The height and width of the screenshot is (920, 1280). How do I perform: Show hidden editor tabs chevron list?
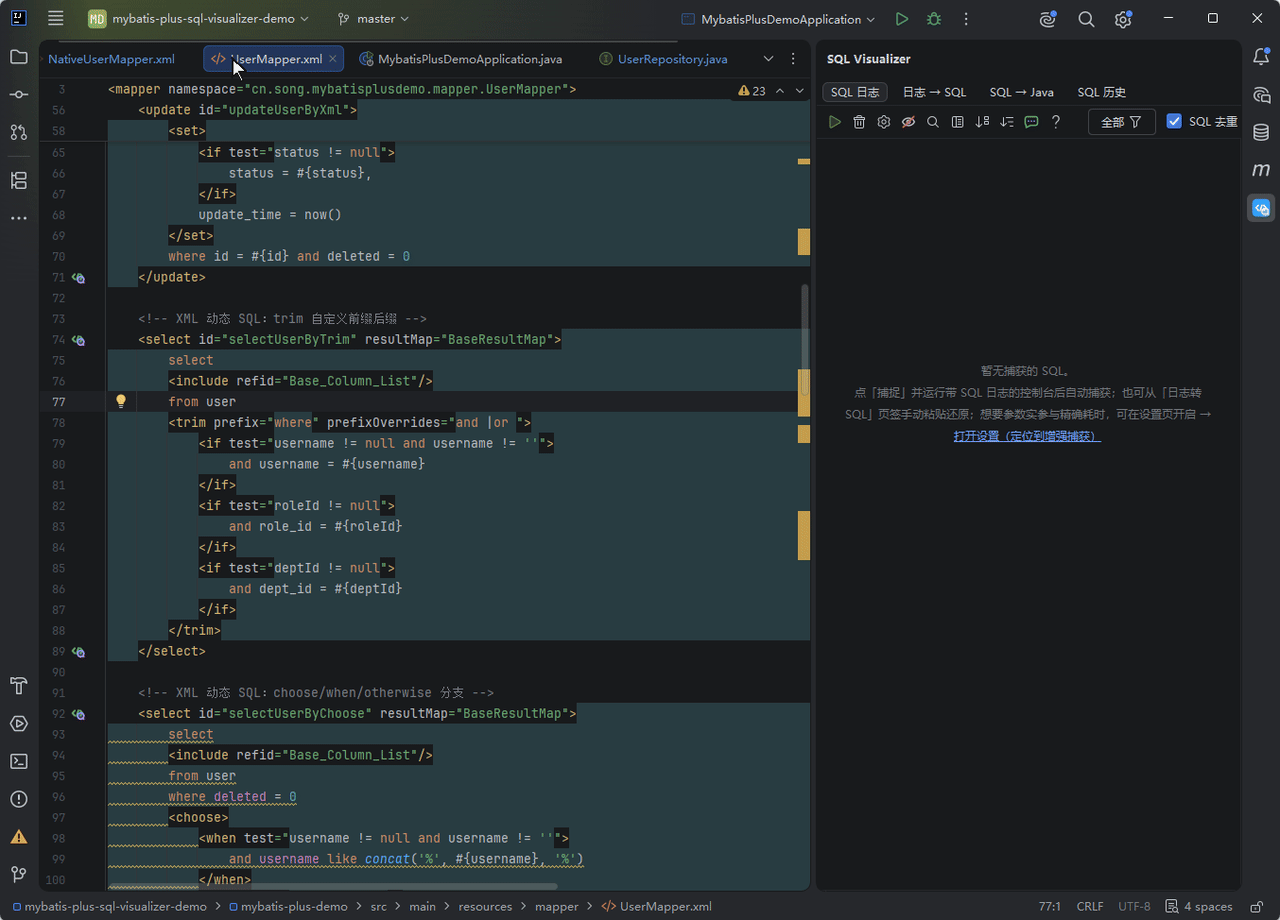[x=768, y=59]
